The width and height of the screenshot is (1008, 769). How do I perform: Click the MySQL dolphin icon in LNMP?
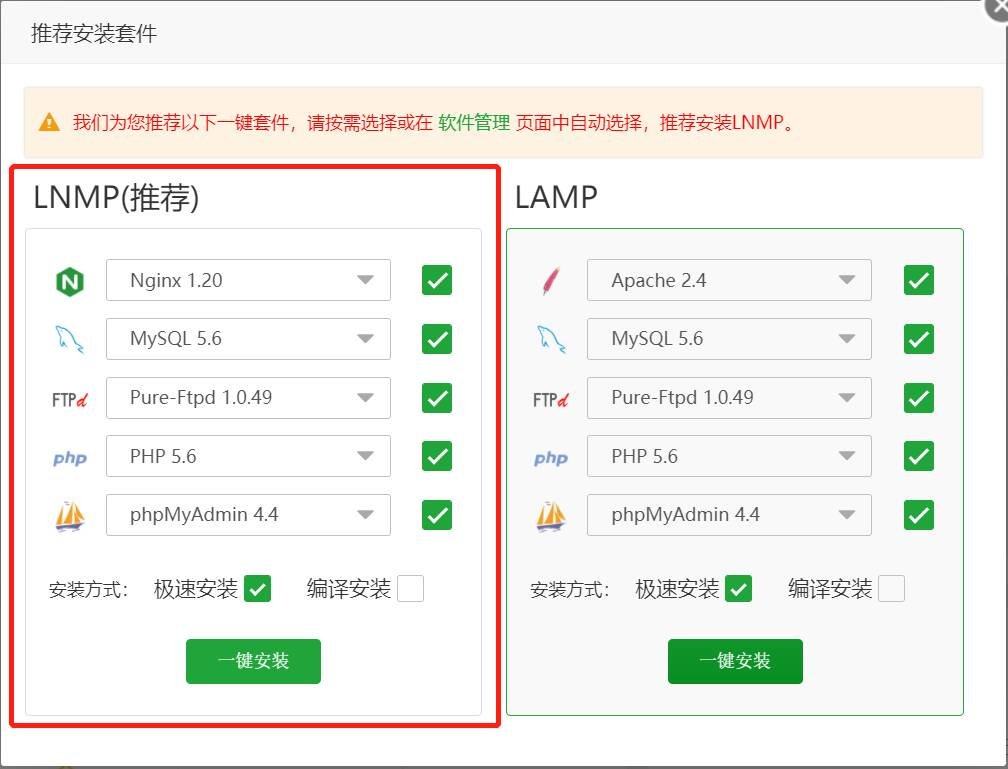click(x=69, y=339)
